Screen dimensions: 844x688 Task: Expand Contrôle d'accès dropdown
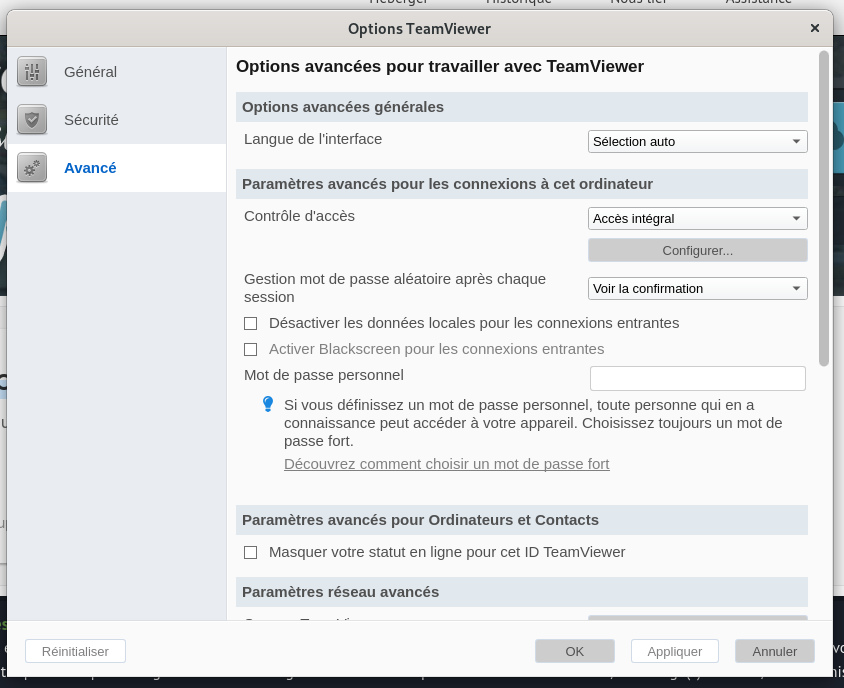697,218
